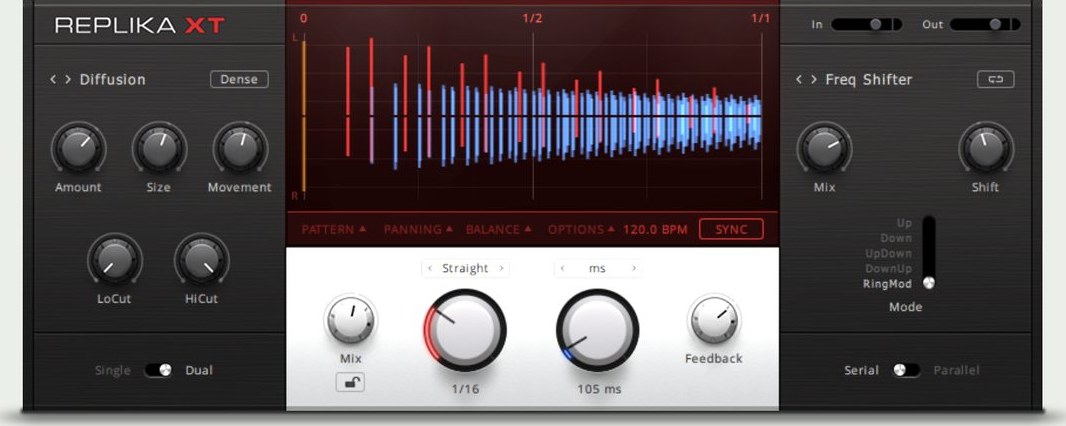Click the 105 ms delay time knob

(x=598, y=331)
